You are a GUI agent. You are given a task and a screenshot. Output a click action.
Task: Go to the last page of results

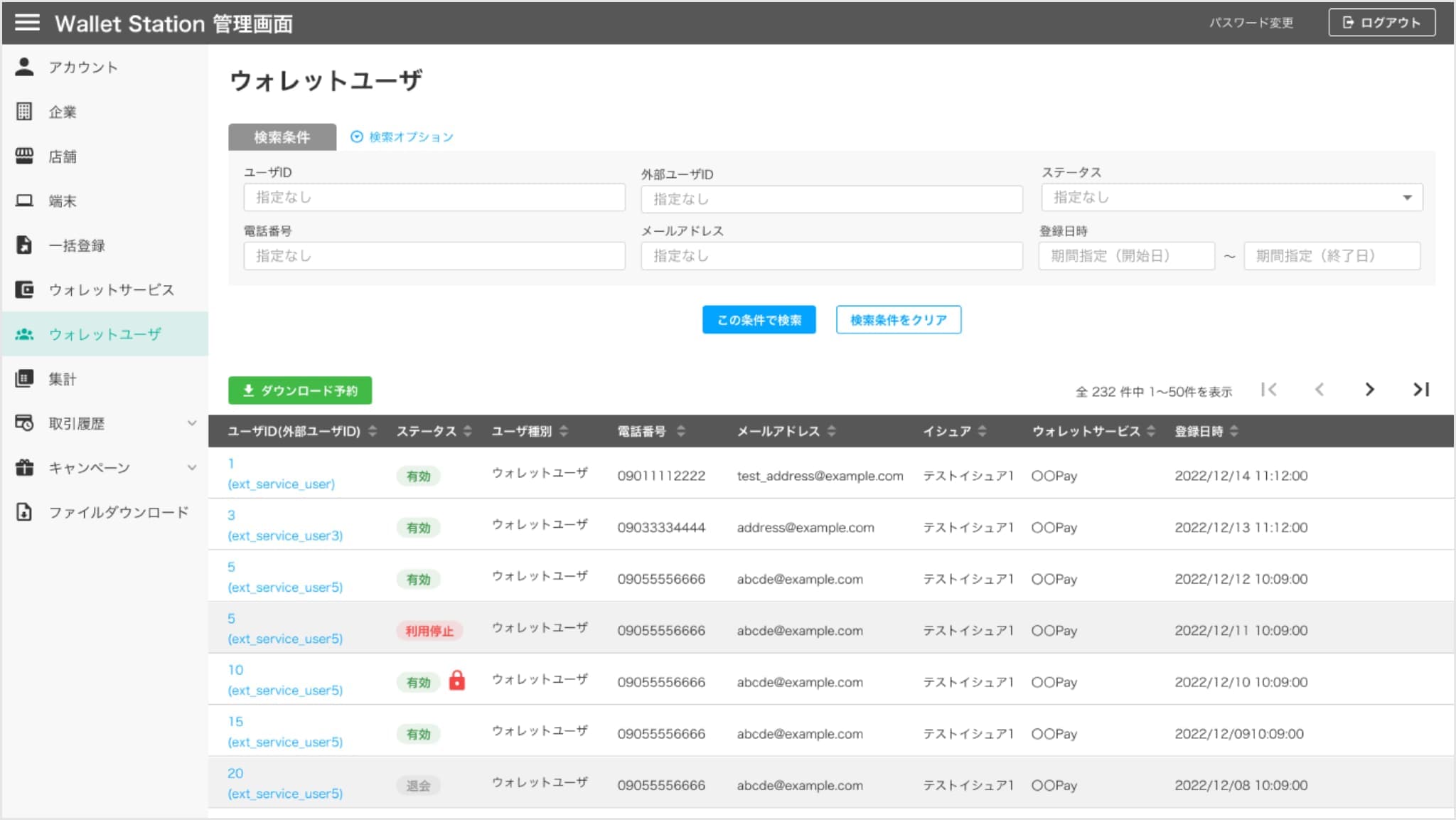click(x=1420, y=390)
